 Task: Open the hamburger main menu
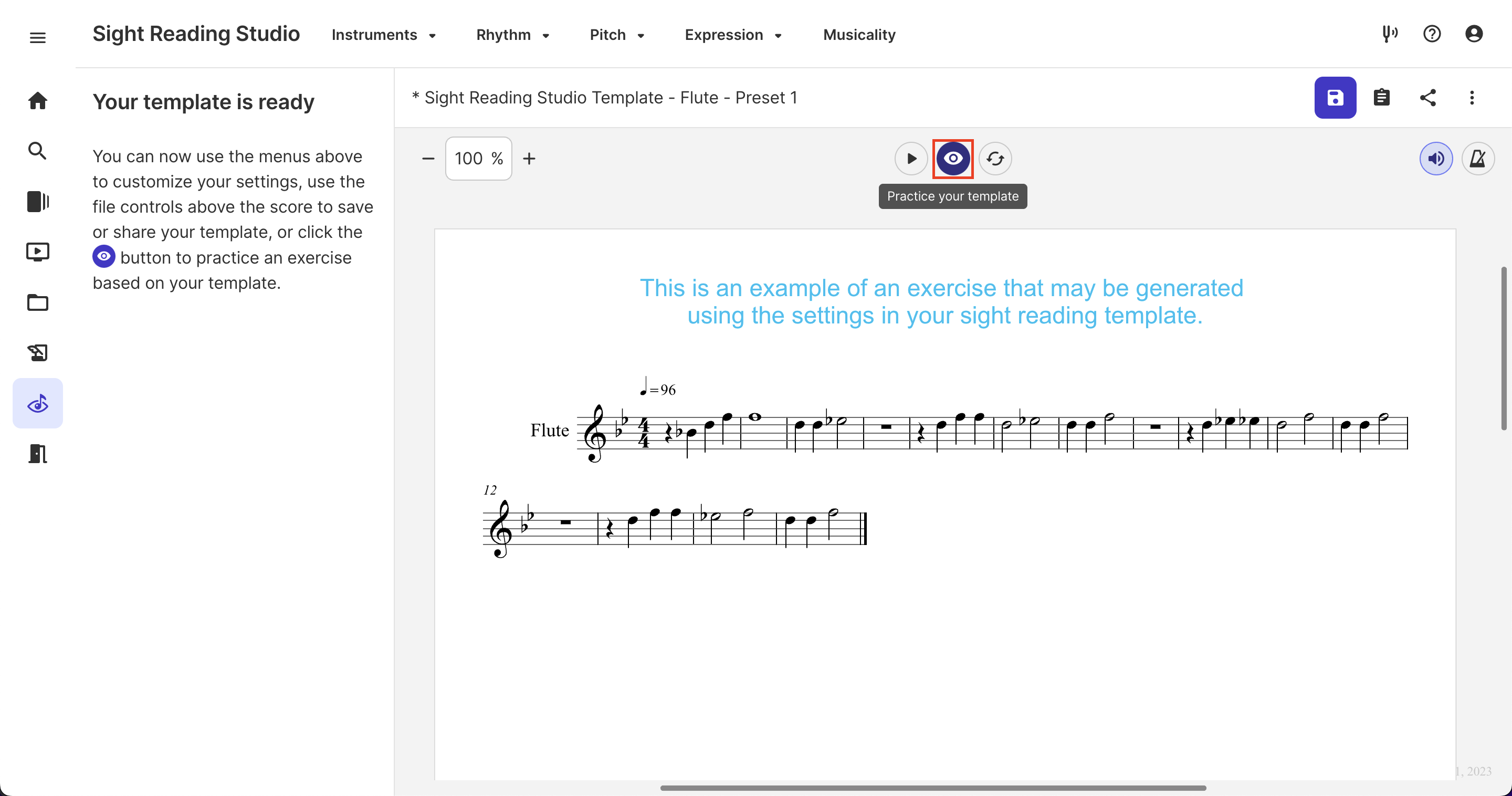(x=38, y=38)
